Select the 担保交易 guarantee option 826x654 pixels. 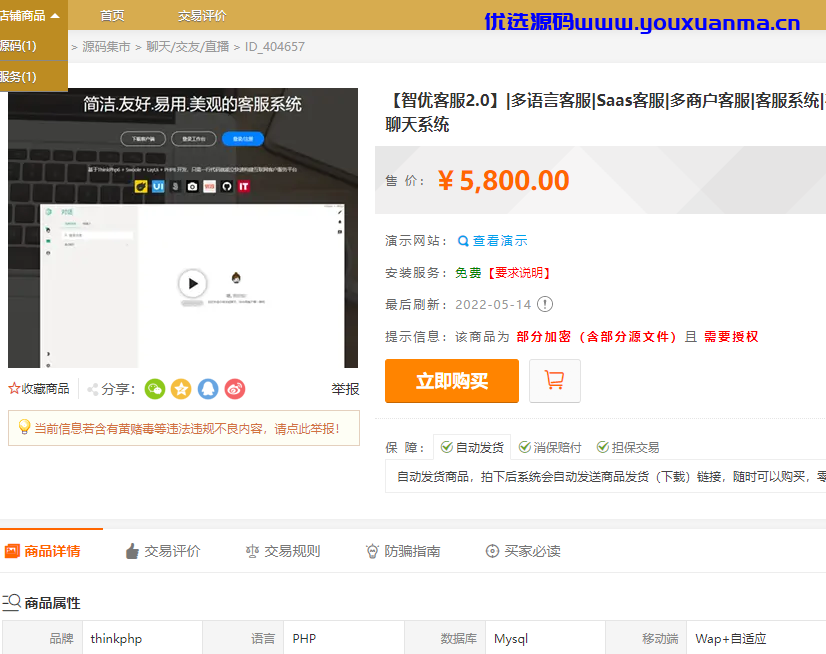628,447
